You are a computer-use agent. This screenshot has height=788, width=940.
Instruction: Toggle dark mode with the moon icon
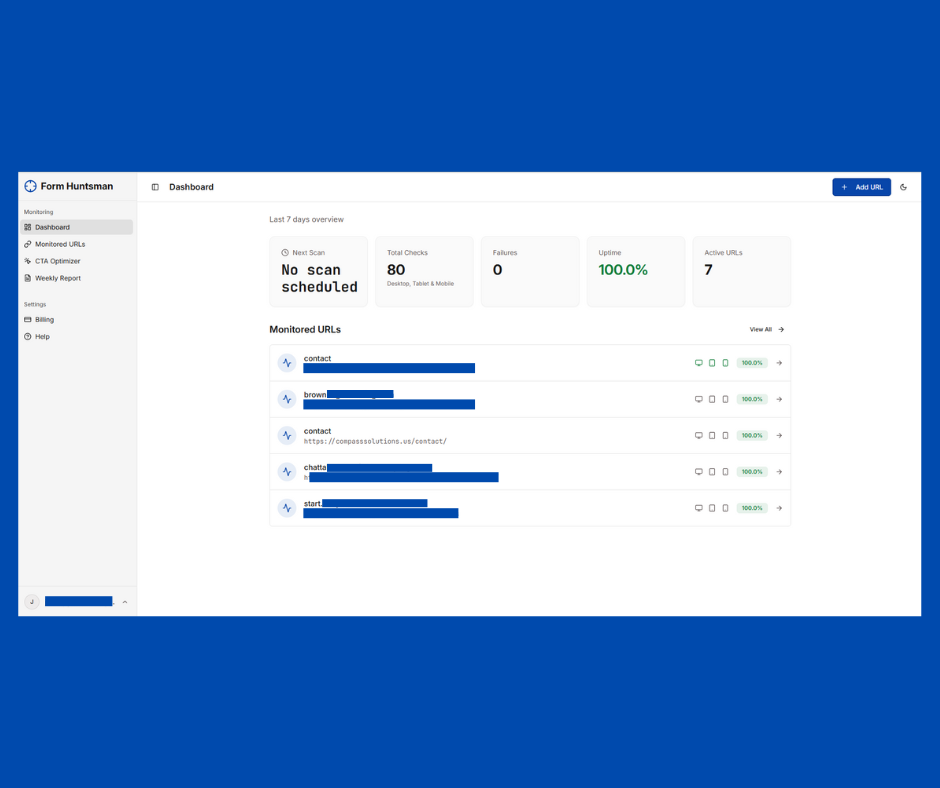[x=904, y=187]
